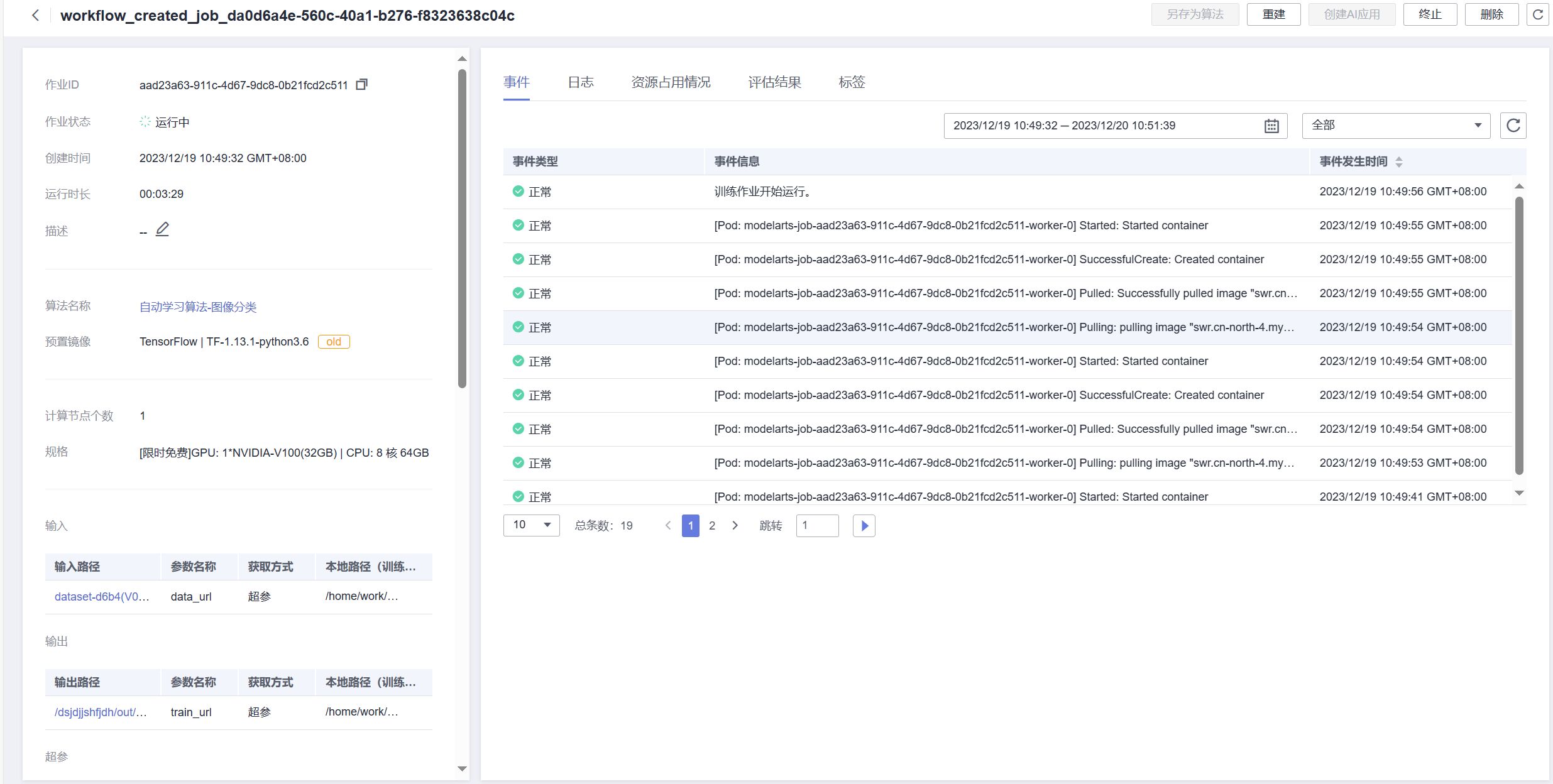Open the 资源占用情况 tab

click(671, 82)
